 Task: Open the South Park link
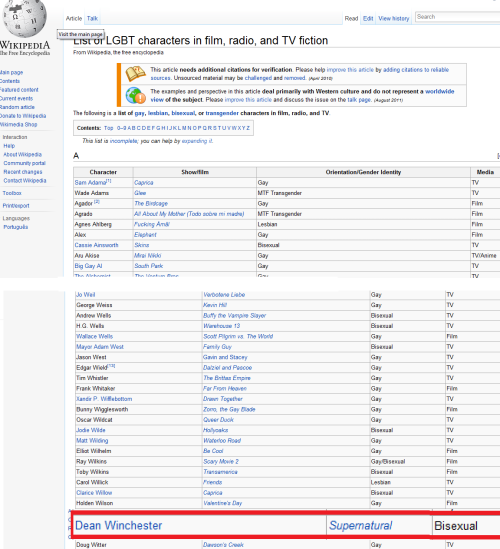click(148, 266)
